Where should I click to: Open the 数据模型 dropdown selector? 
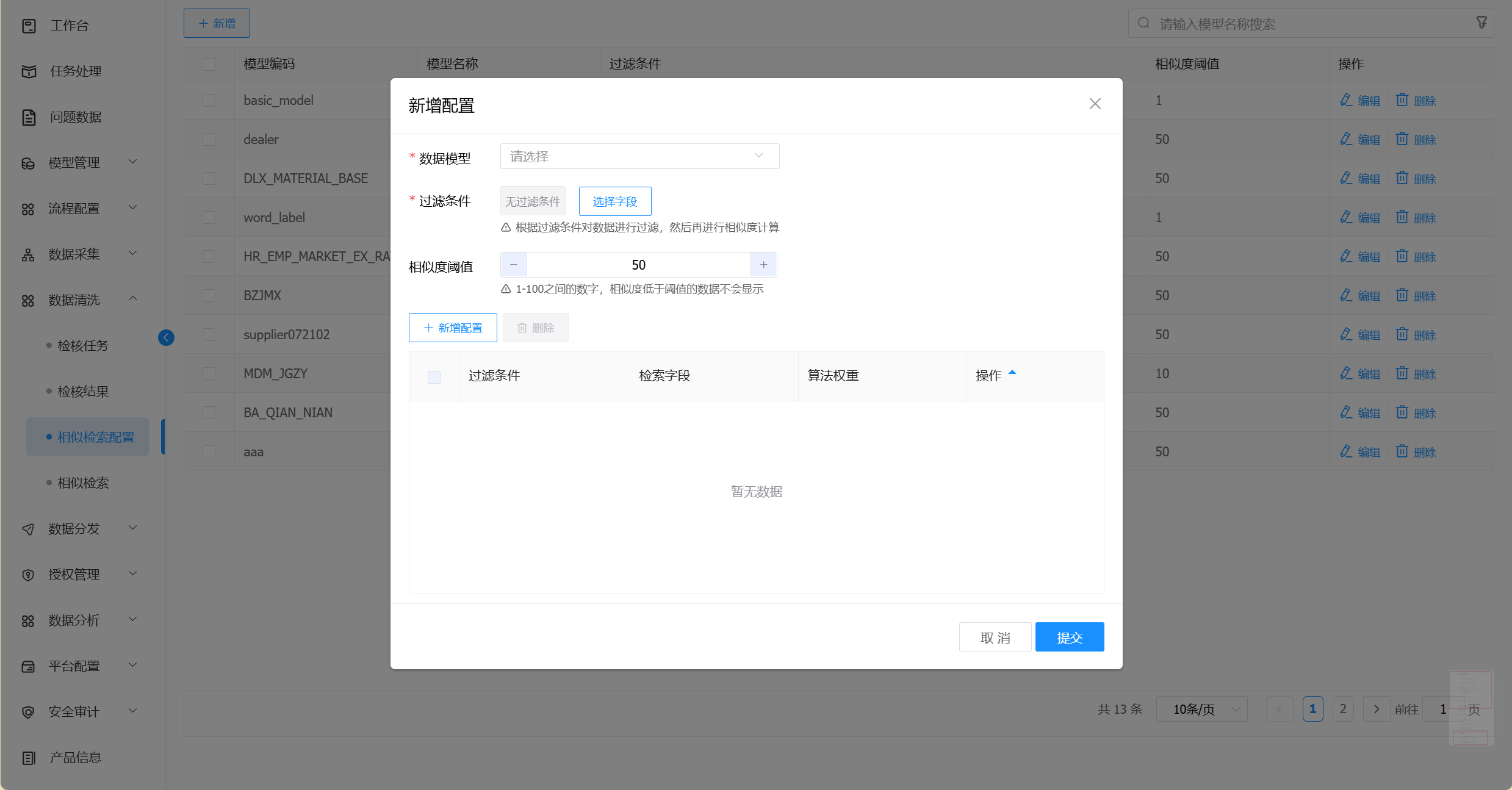tap(639, 156)
